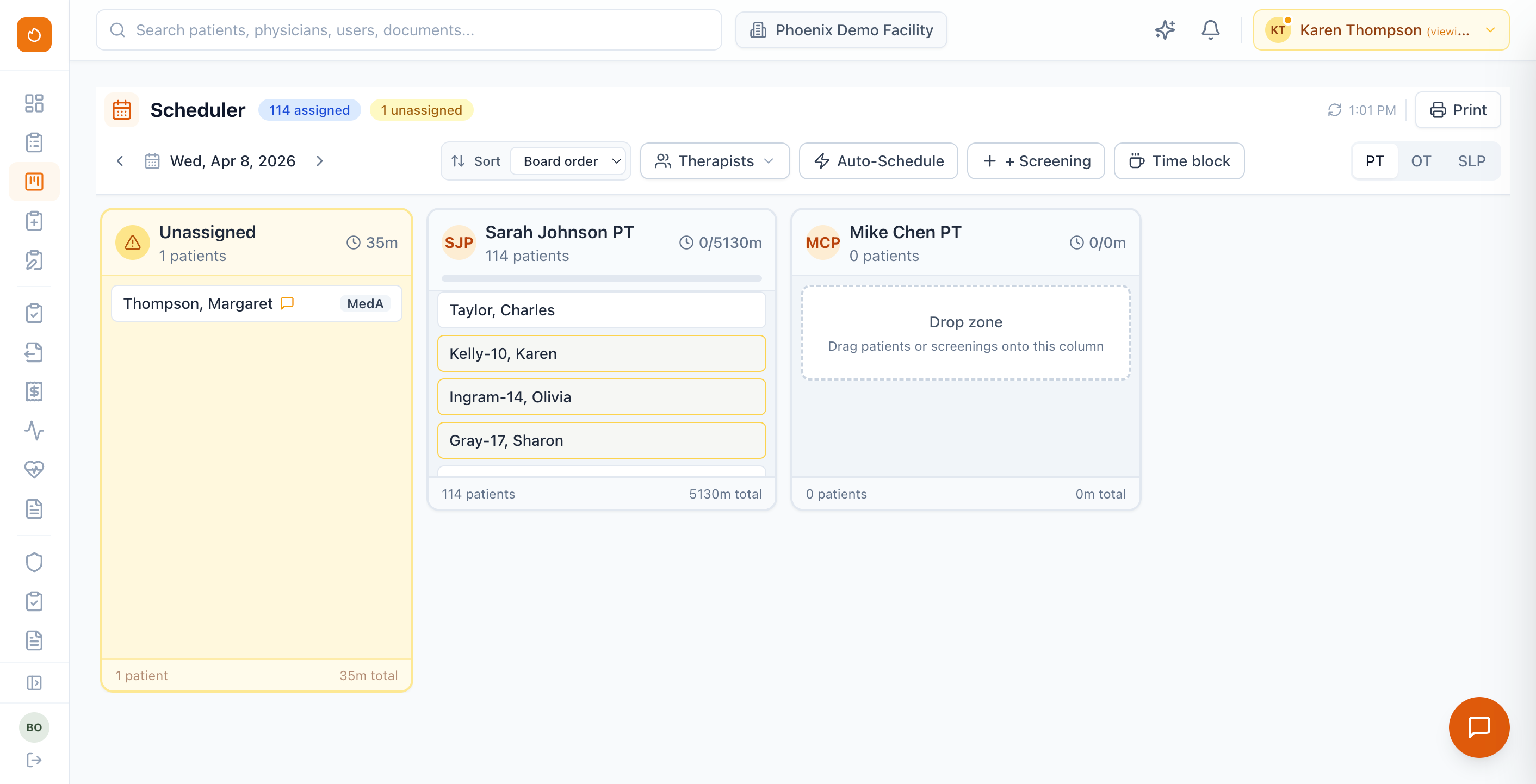This screenshot has width=1536, height=784.
Task: Click the sidebar collapse panel icon
Action: (x=34, y=683)
